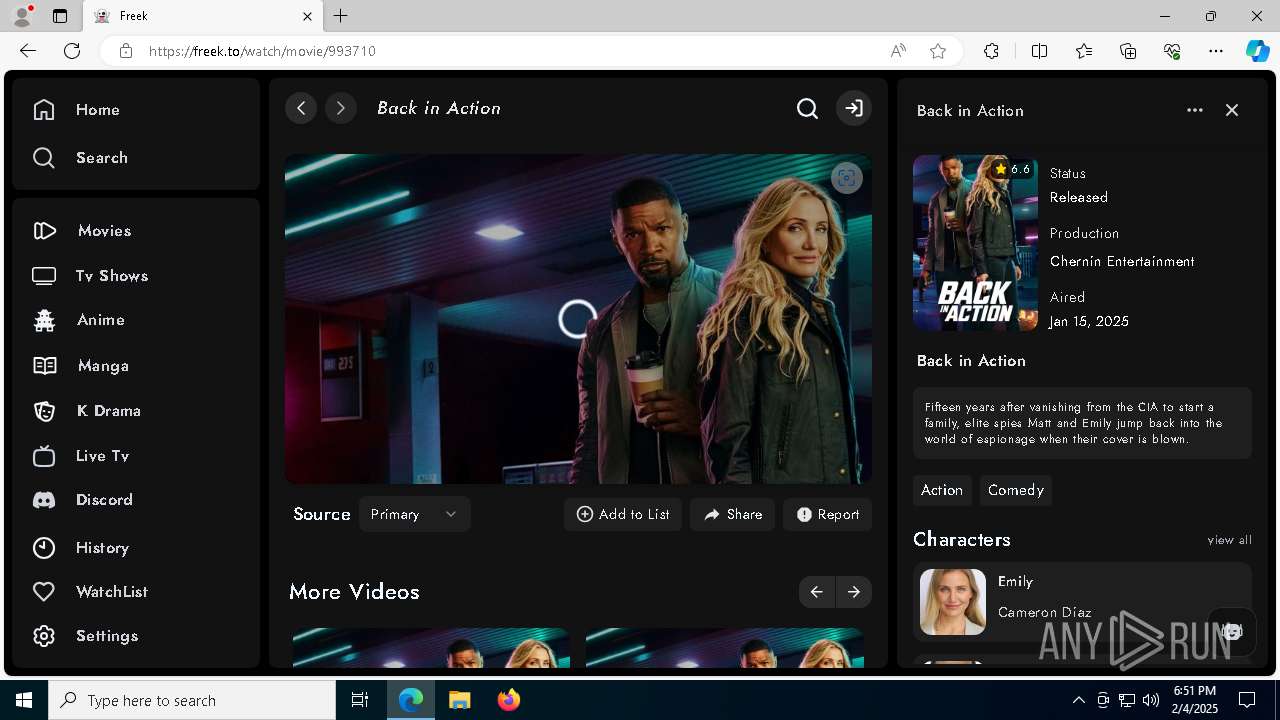This screenshot has width=1280, height=720.
Task: Open Home in the sidebar
Action: [76, 110]
